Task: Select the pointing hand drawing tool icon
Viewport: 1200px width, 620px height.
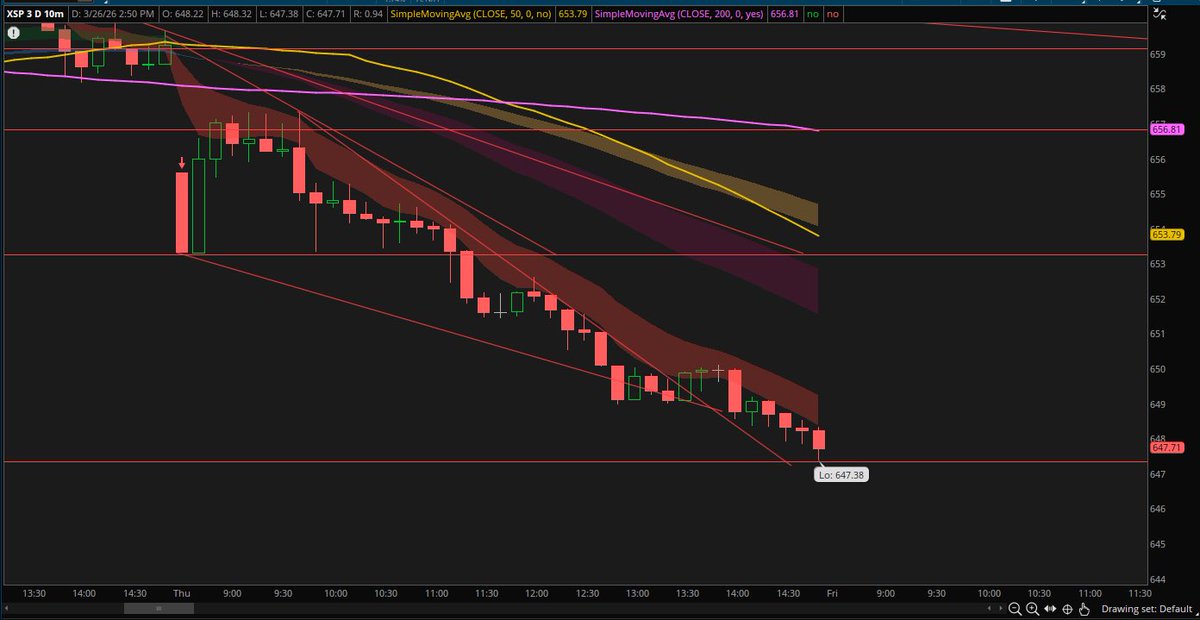Action: 1084,609
